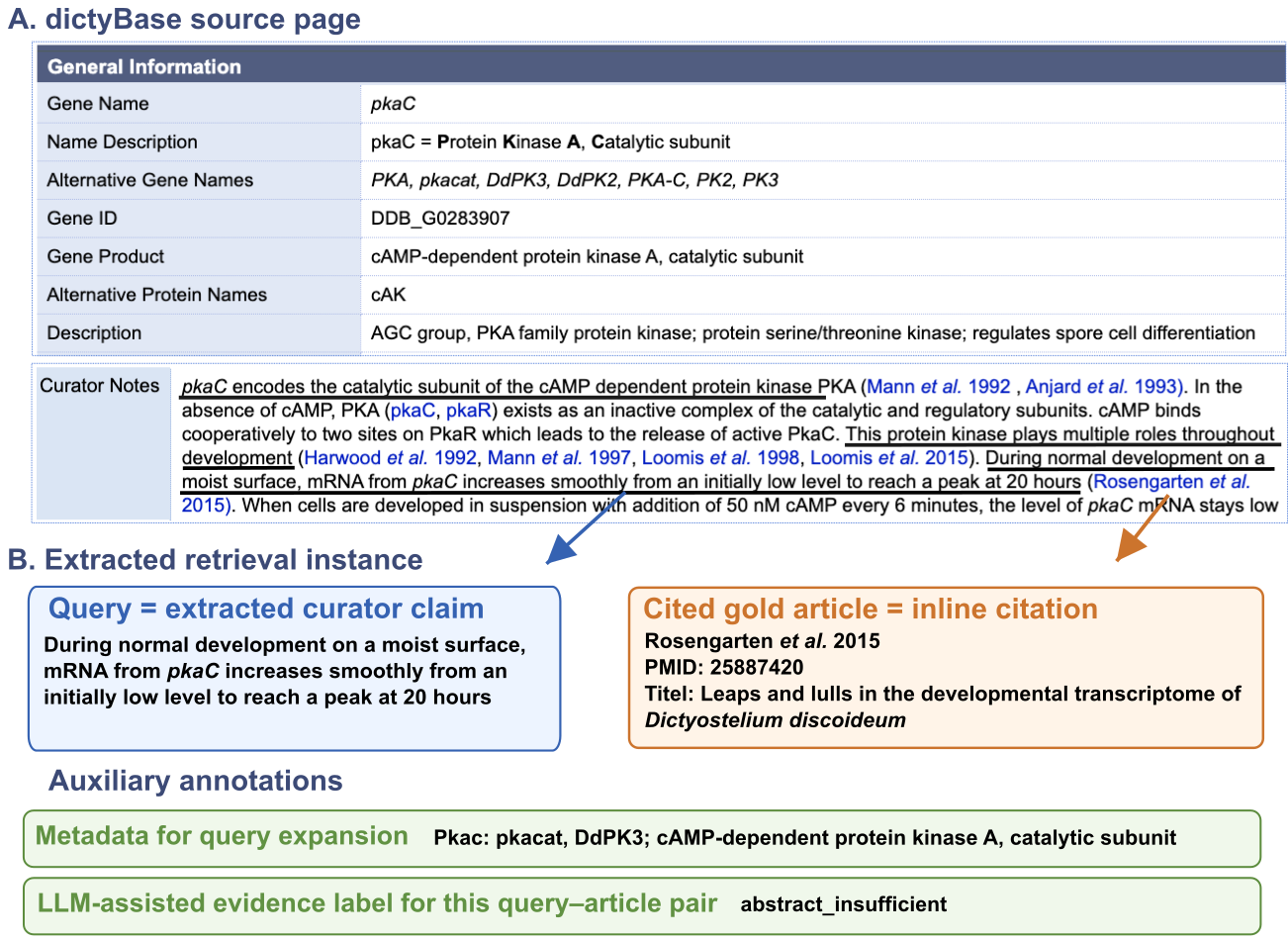The height and width of the screenshot is (940, 1288).
Task: Click the abstract_insufficient evidence label
Action: [x=844, y=904]
